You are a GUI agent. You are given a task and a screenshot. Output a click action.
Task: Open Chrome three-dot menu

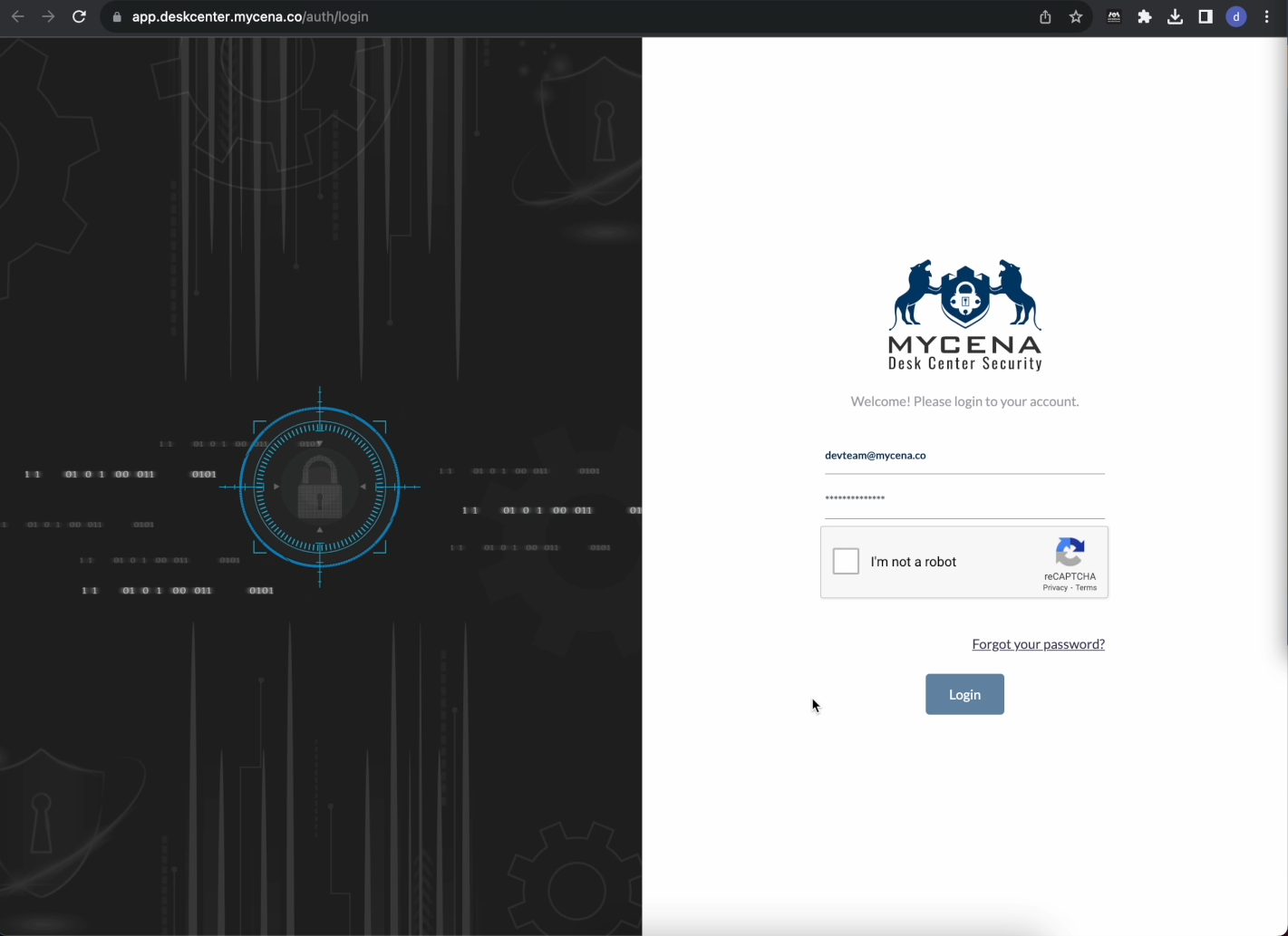tap(1267, 16)
